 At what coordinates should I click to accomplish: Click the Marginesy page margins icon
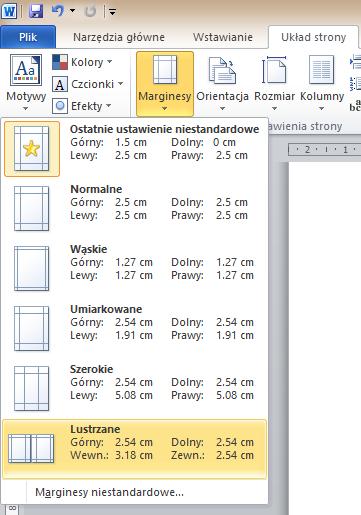pyautogui.click(x=165, y=70)
